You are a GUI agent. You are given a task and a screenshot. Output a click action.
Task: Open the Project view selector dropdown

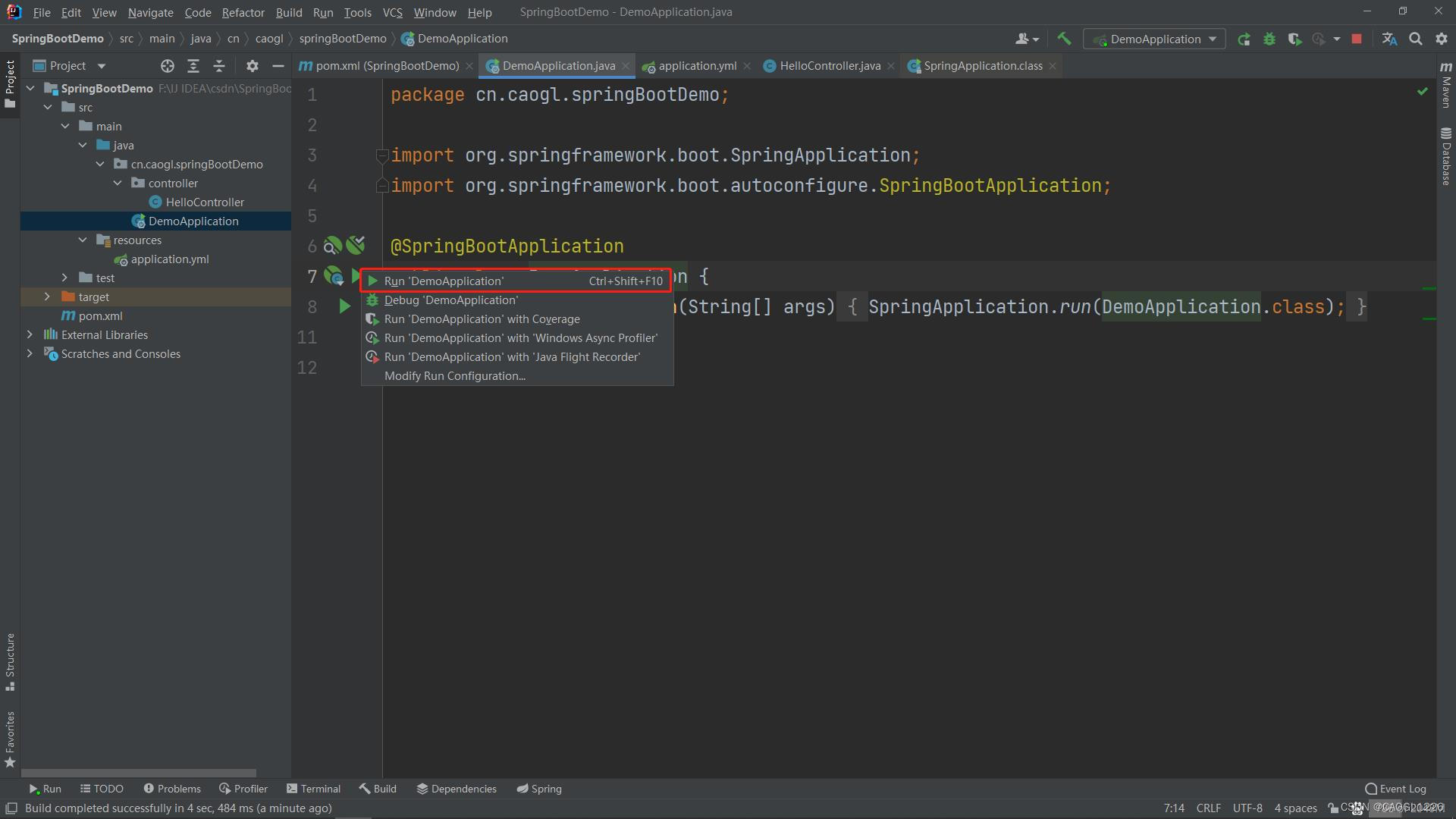(x=69, y=66)
